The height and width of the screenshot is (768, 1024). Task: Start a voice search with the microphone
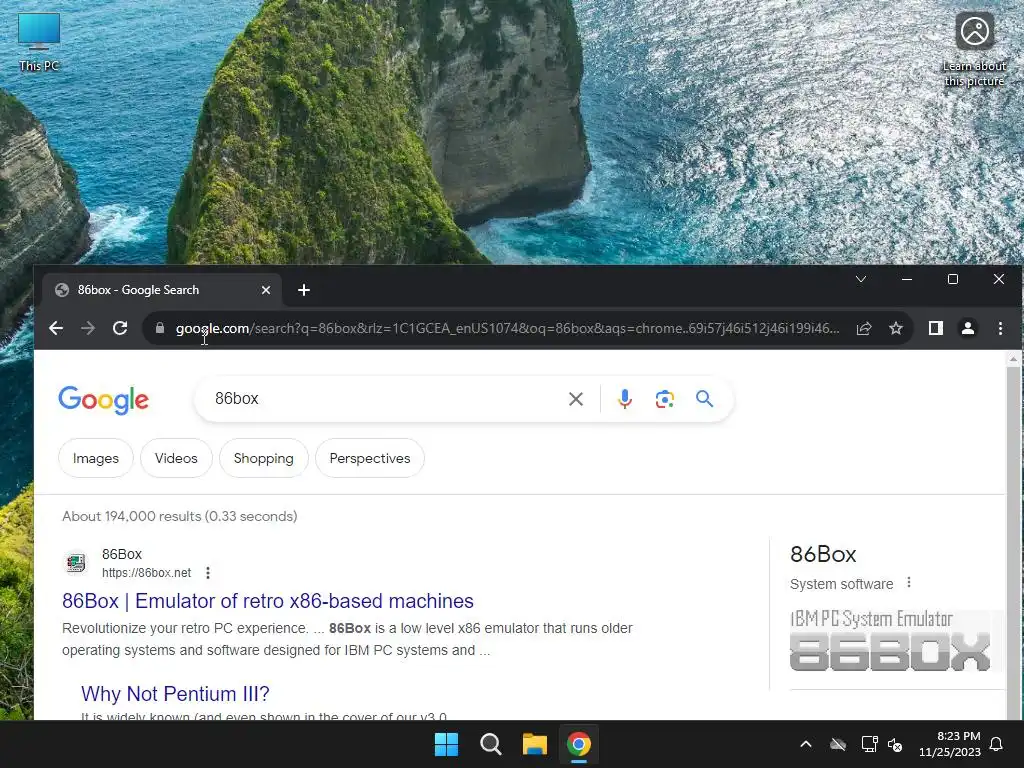tap(624, 399)
